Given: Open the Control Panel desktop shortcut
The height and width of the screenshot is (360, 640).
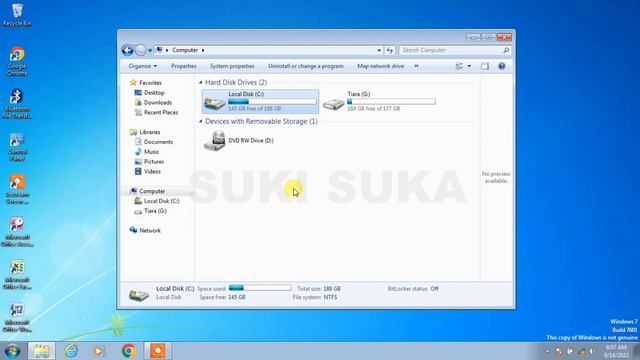Looking at the screenshot, I should [x=17, y=147].
